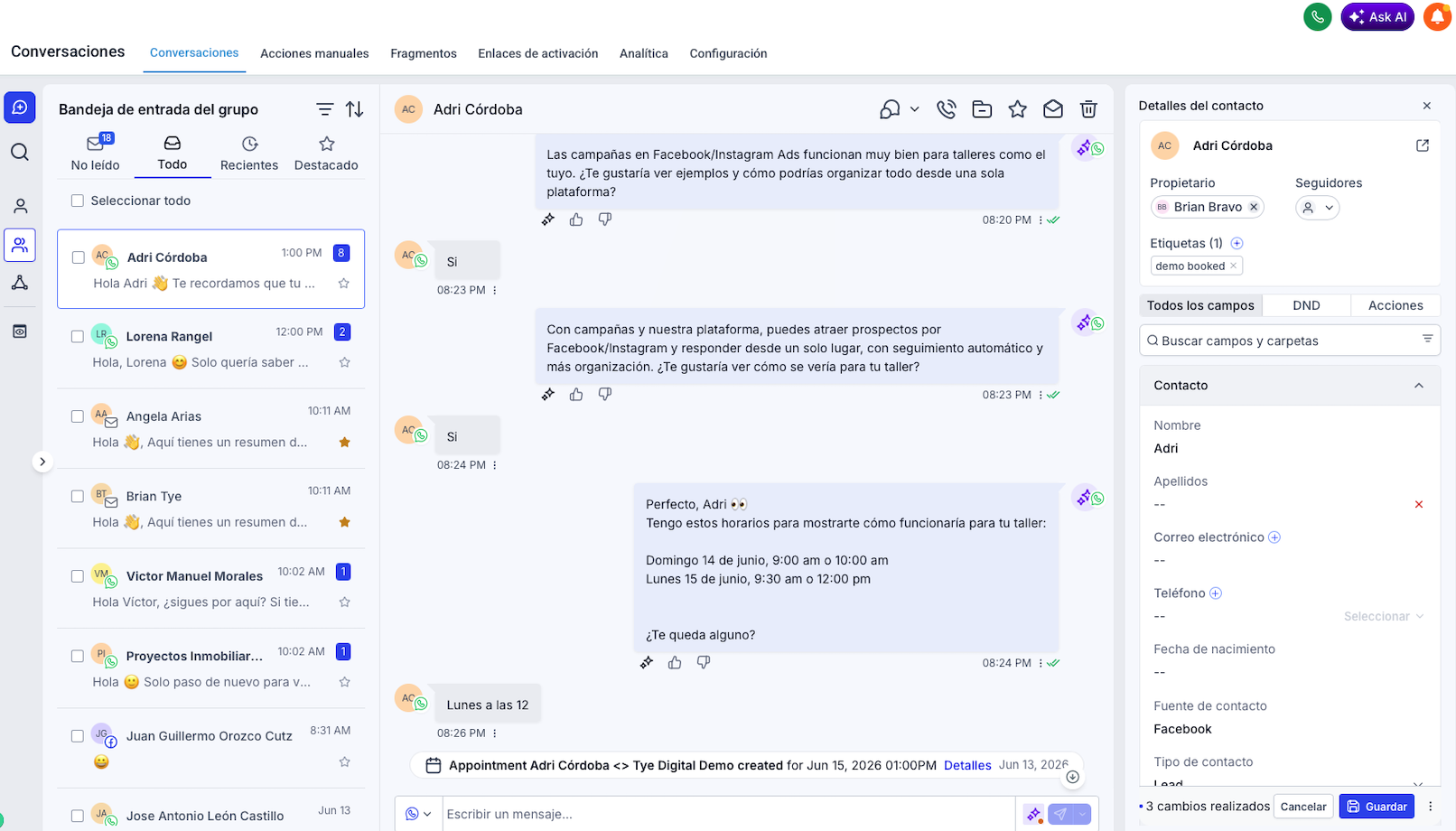Click the AI sparkle icon in message composer
The image size is (1456, 831).
(x=1033, y=814)
